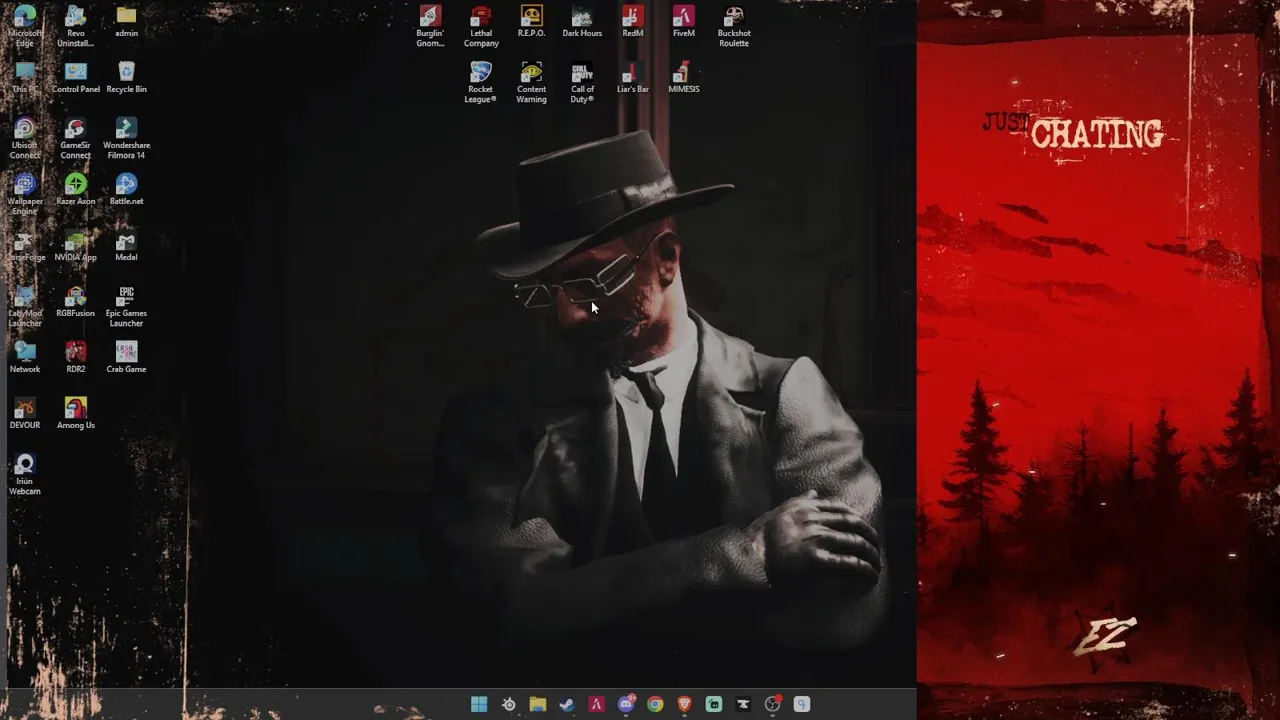Select the Battle.net desktop icon

126,189
